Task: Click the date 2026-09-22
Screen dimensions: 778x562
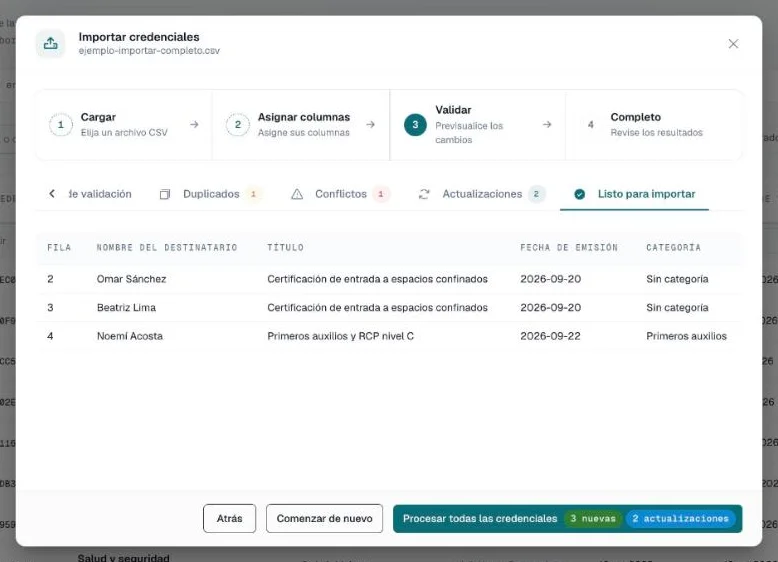Action: coord(550,336)
